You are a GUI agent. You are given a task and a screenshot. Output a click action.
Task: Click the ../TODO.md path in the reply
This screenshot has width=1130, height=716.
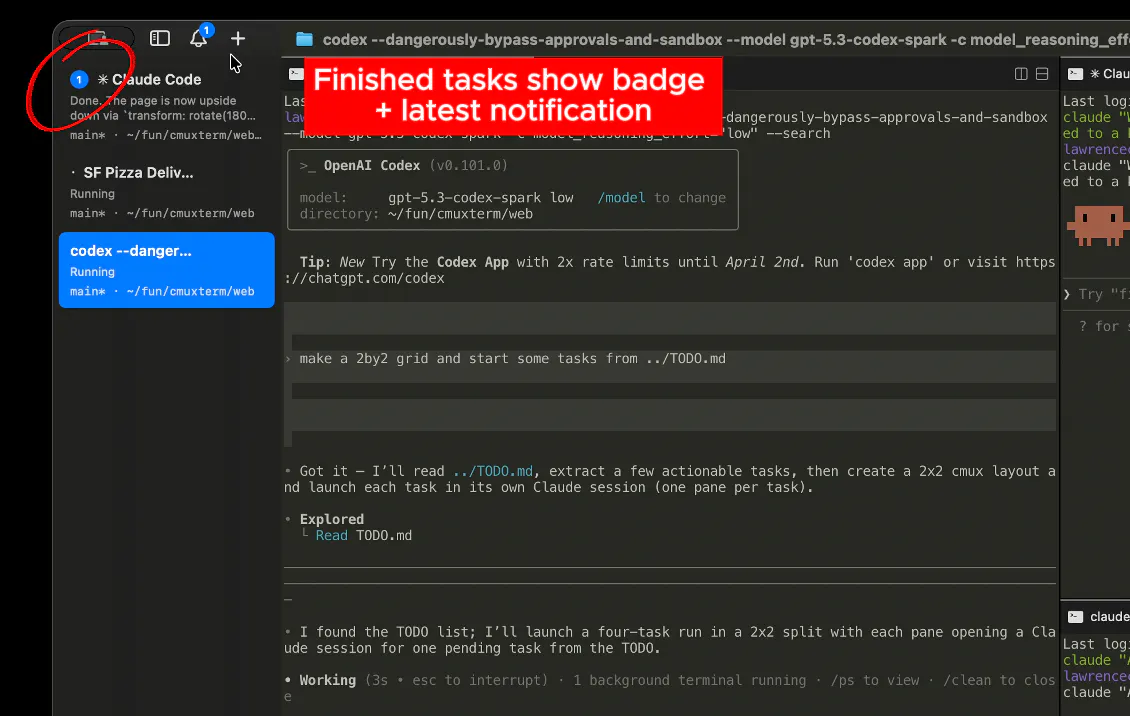[x=493, y=471]
